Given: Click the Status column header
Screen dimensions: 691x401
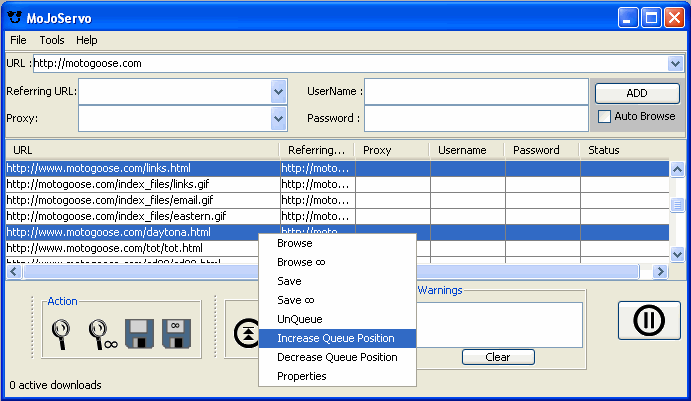Looking at the screenshot, I should click(624, 150).
